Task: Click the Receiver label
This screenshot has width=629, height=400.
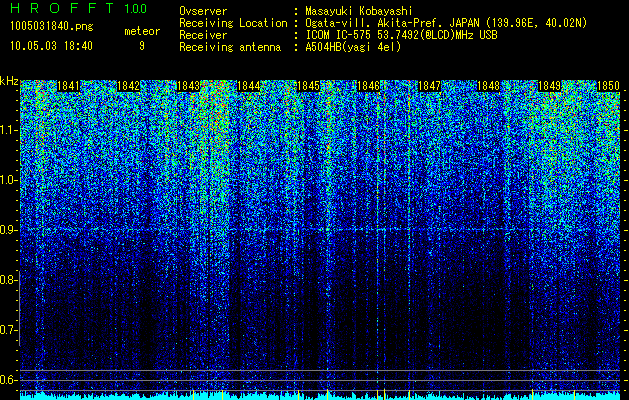Action: pyautogui.click(x=203, y=35)
